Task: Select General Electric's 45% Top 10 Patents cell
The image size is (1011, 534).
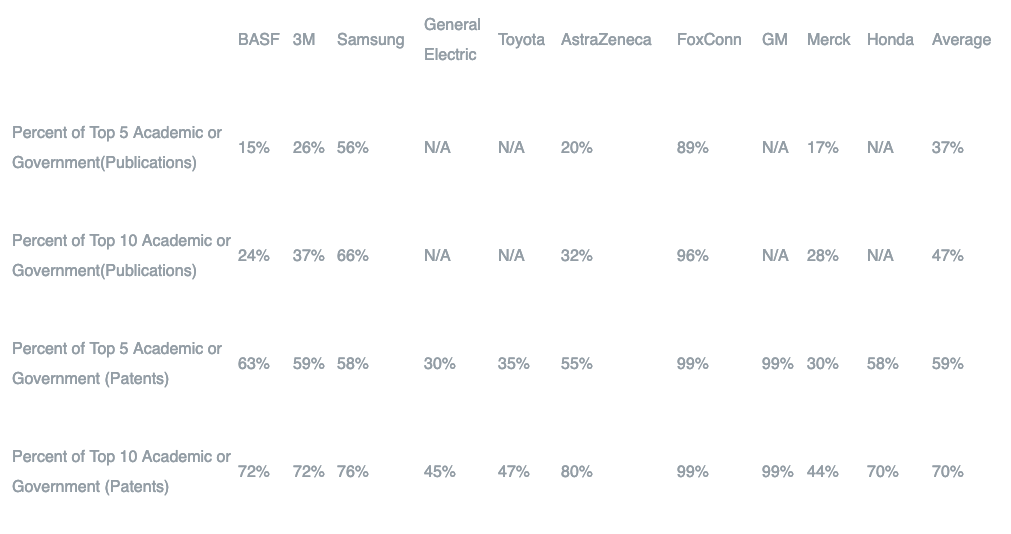Action: tap(440, 471)
